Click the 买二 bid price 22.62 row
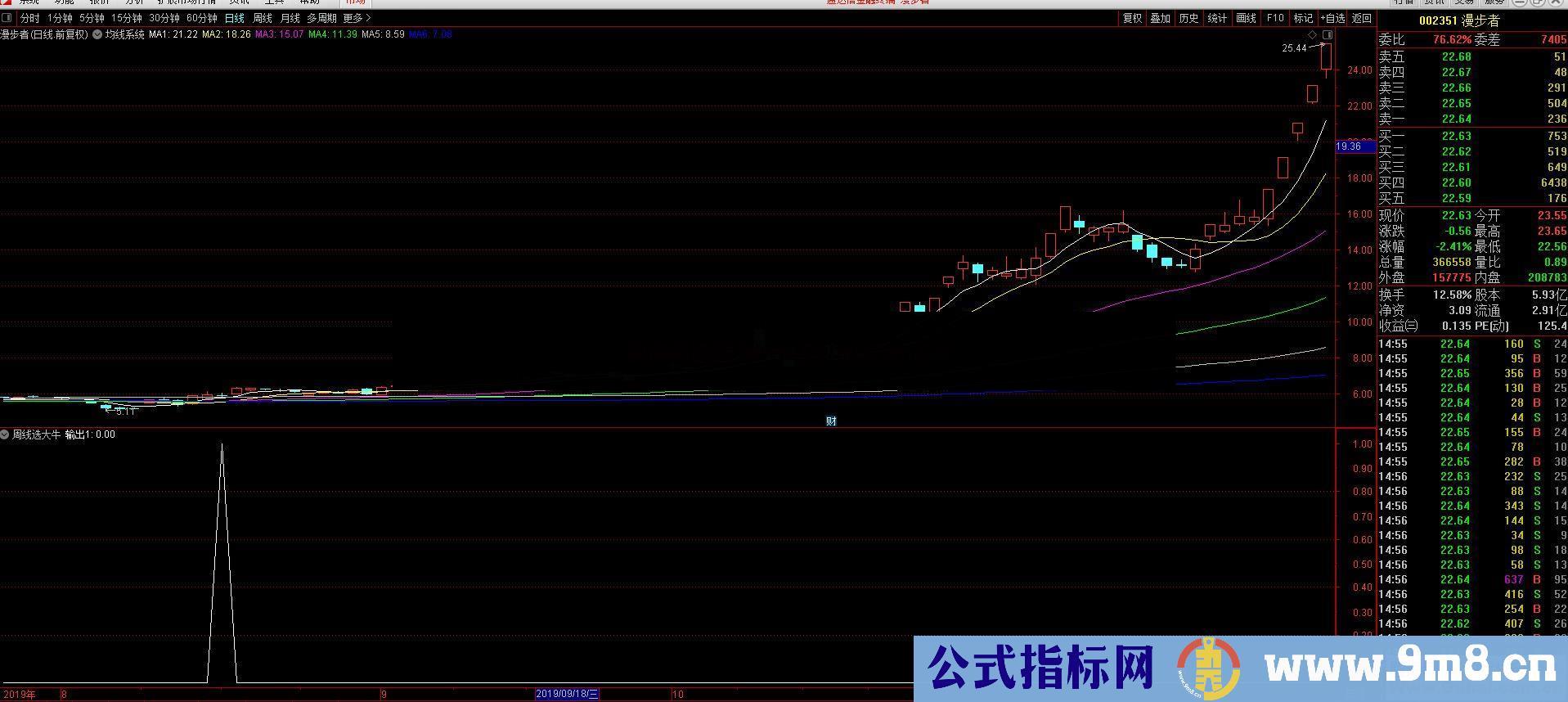1568x702 pixels. tap(1472, 151)
